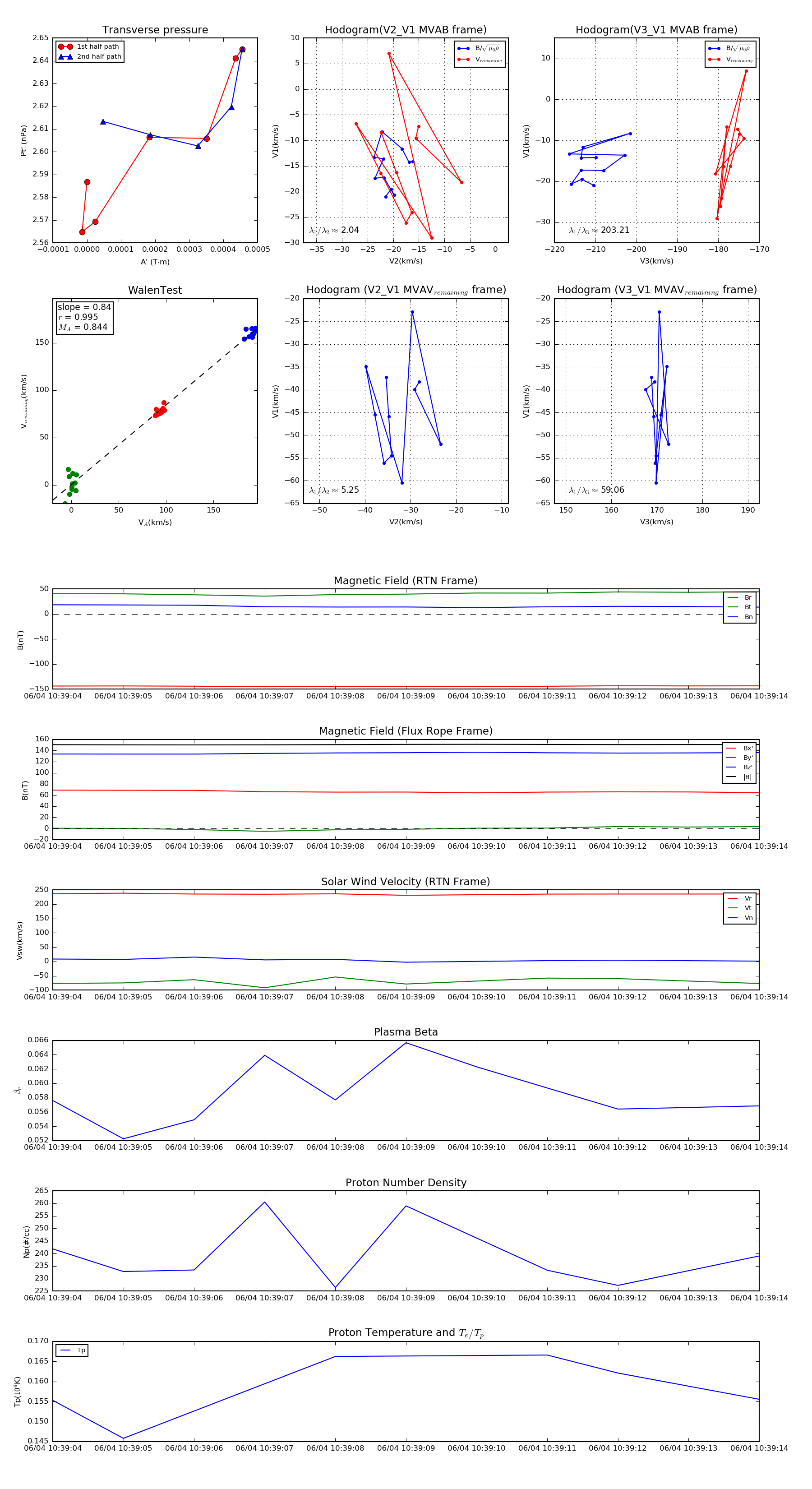
Task: Select the "Br" legend entry
Action: 740,598
